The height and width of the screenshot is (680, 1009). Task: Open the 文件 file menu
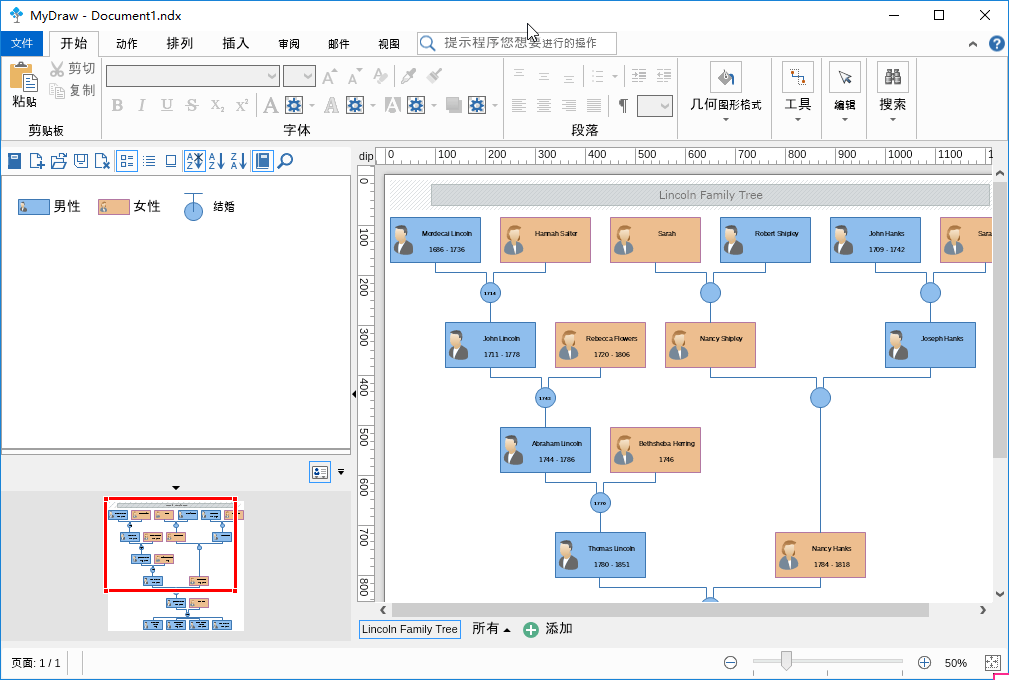point(22,43)
